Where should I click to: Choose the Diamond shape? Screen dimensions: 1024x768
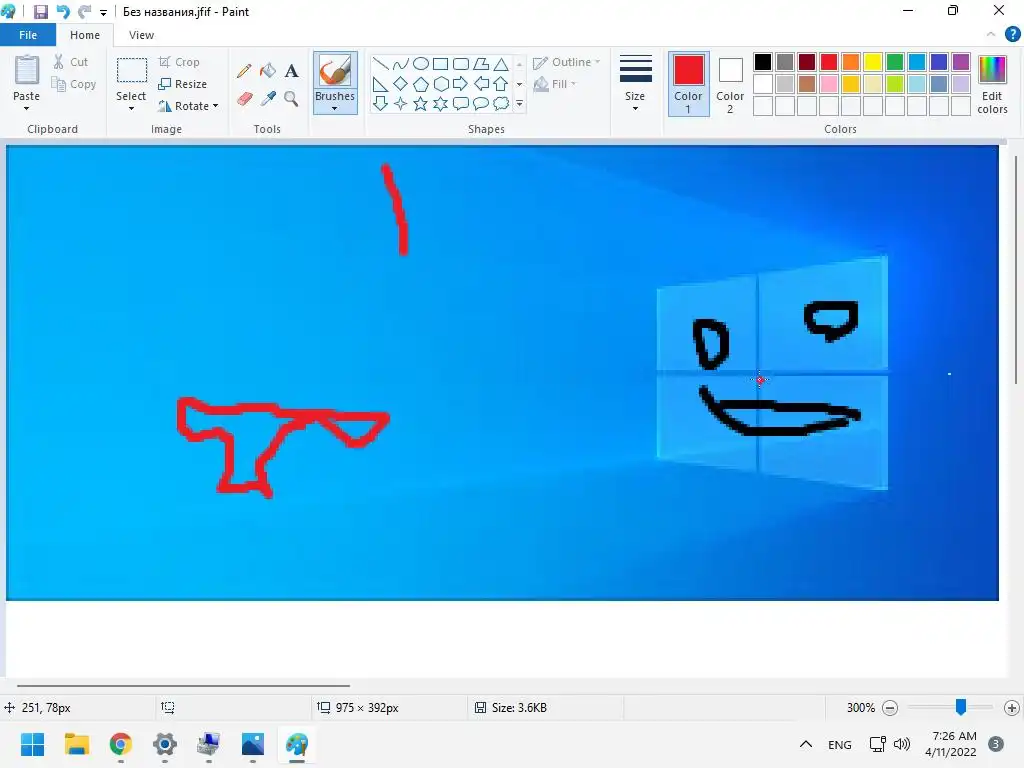[400, 84]
